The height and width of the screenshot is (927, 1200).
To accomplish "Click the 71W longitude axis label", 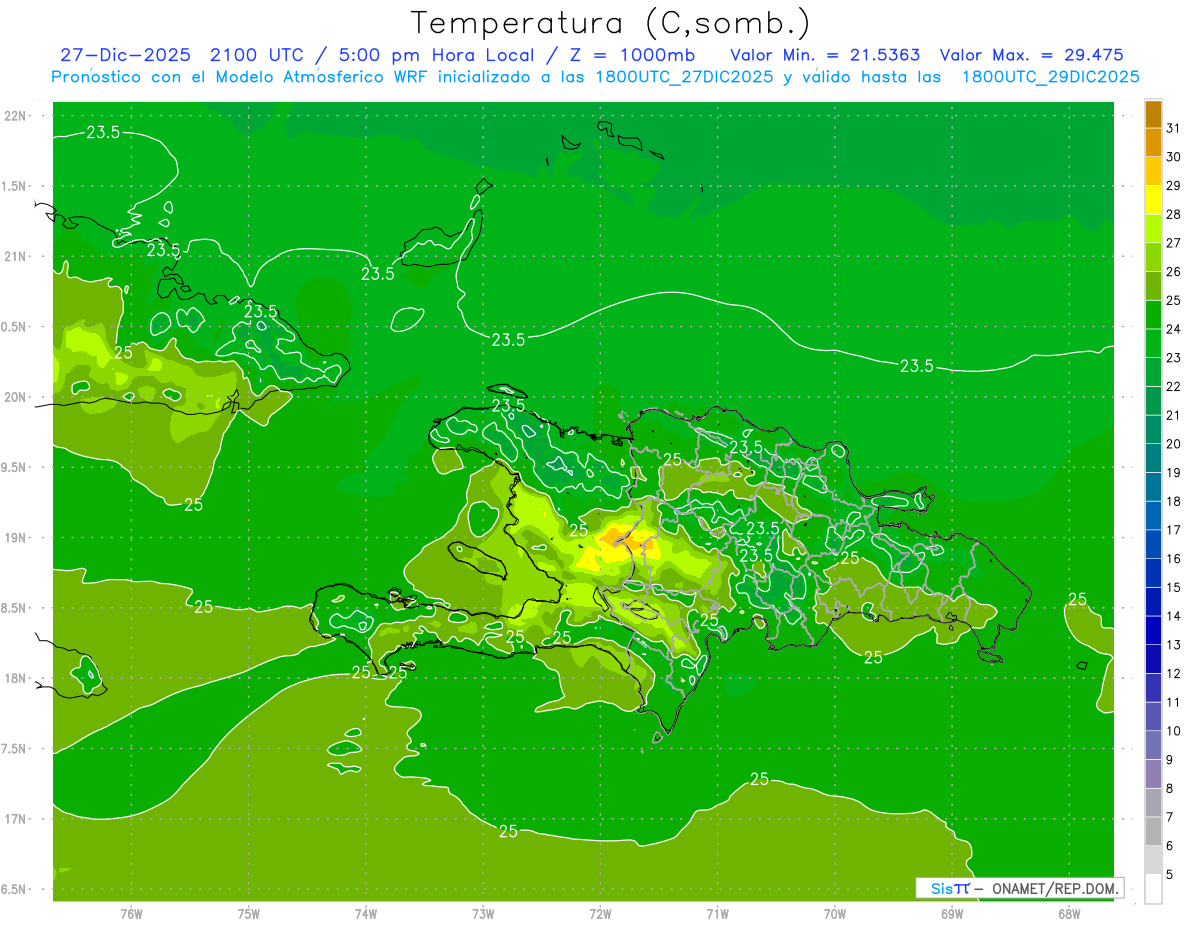I will 717,914.
